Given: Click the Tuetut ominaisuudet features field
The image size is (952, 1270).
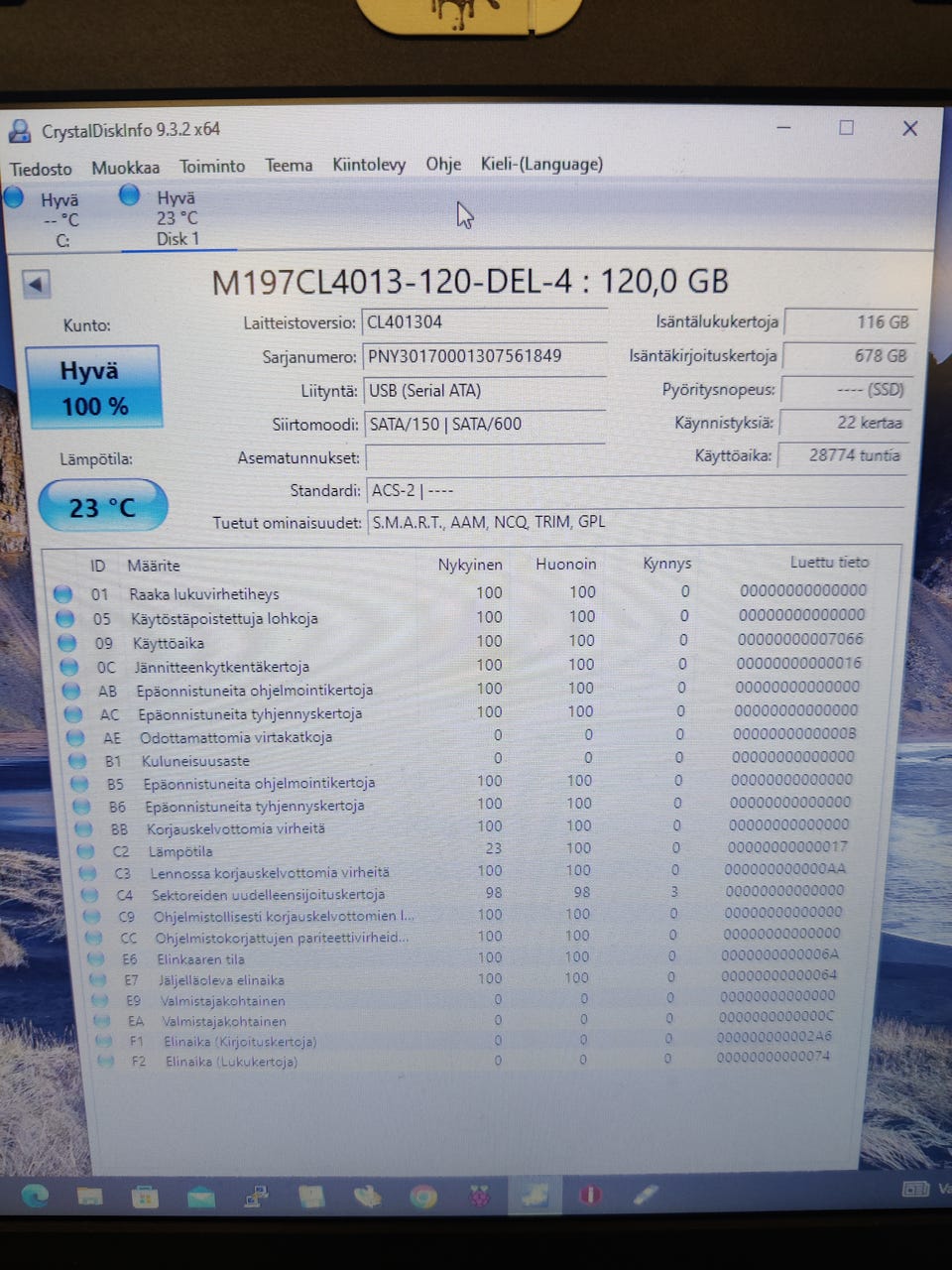Looking at the screenshot, I should [635, 522].
